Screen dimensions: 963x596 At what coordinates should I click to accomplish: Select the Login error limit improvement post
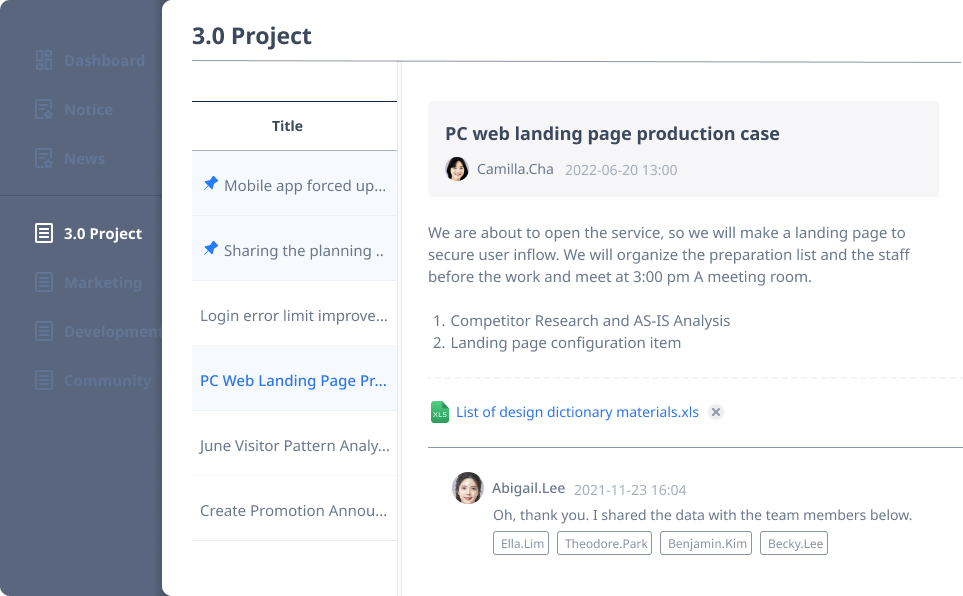[294, 316]
